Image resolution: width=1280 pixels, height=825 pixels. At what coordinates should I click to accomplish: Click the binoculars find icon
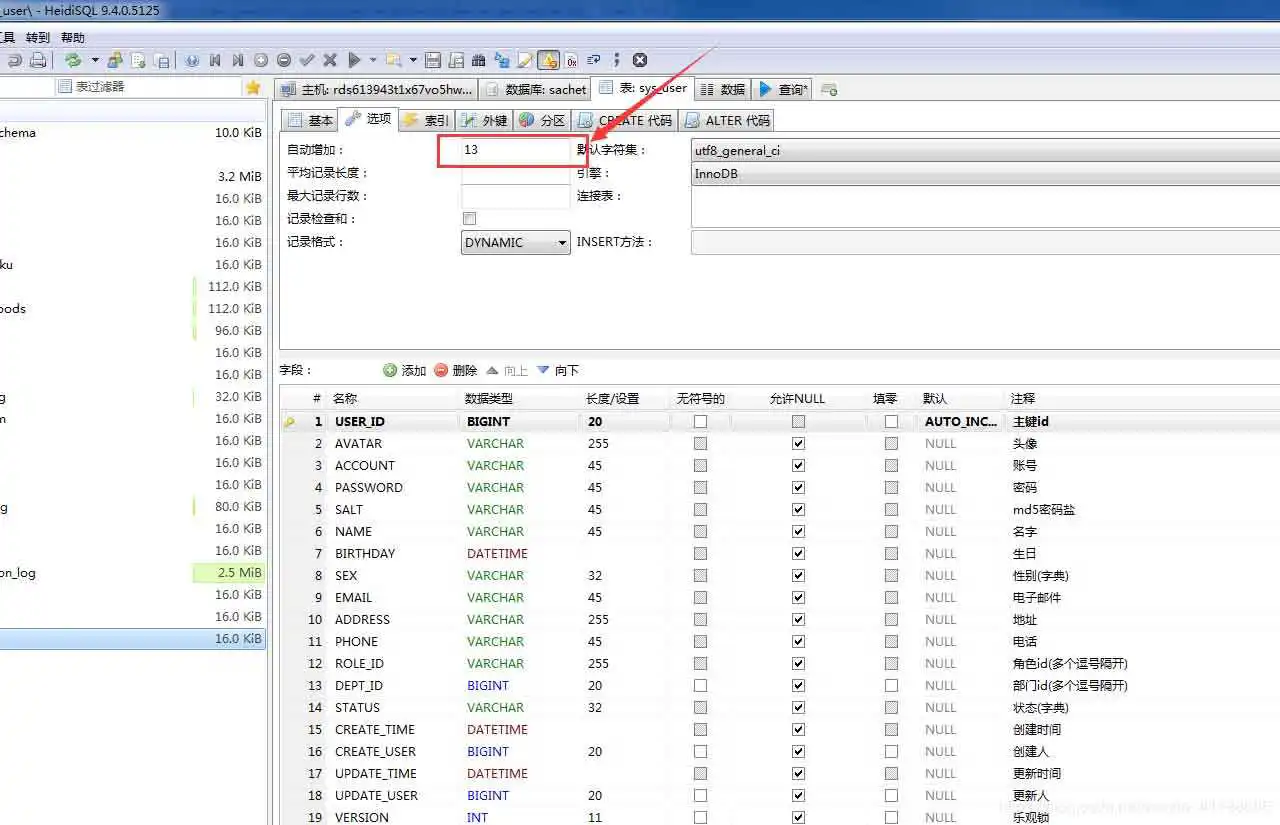pyautogui.click(x=479, y=60)
